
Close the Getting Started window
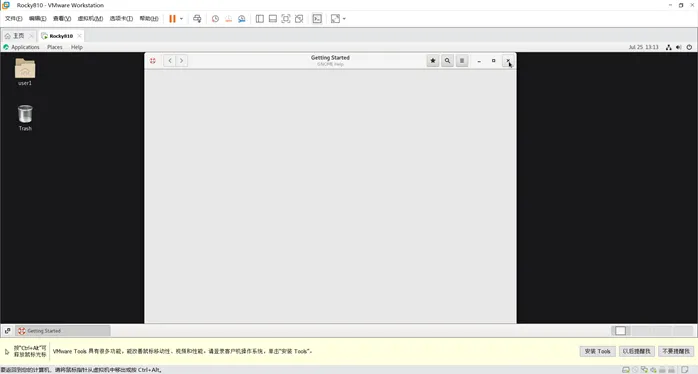coord(508,61)
